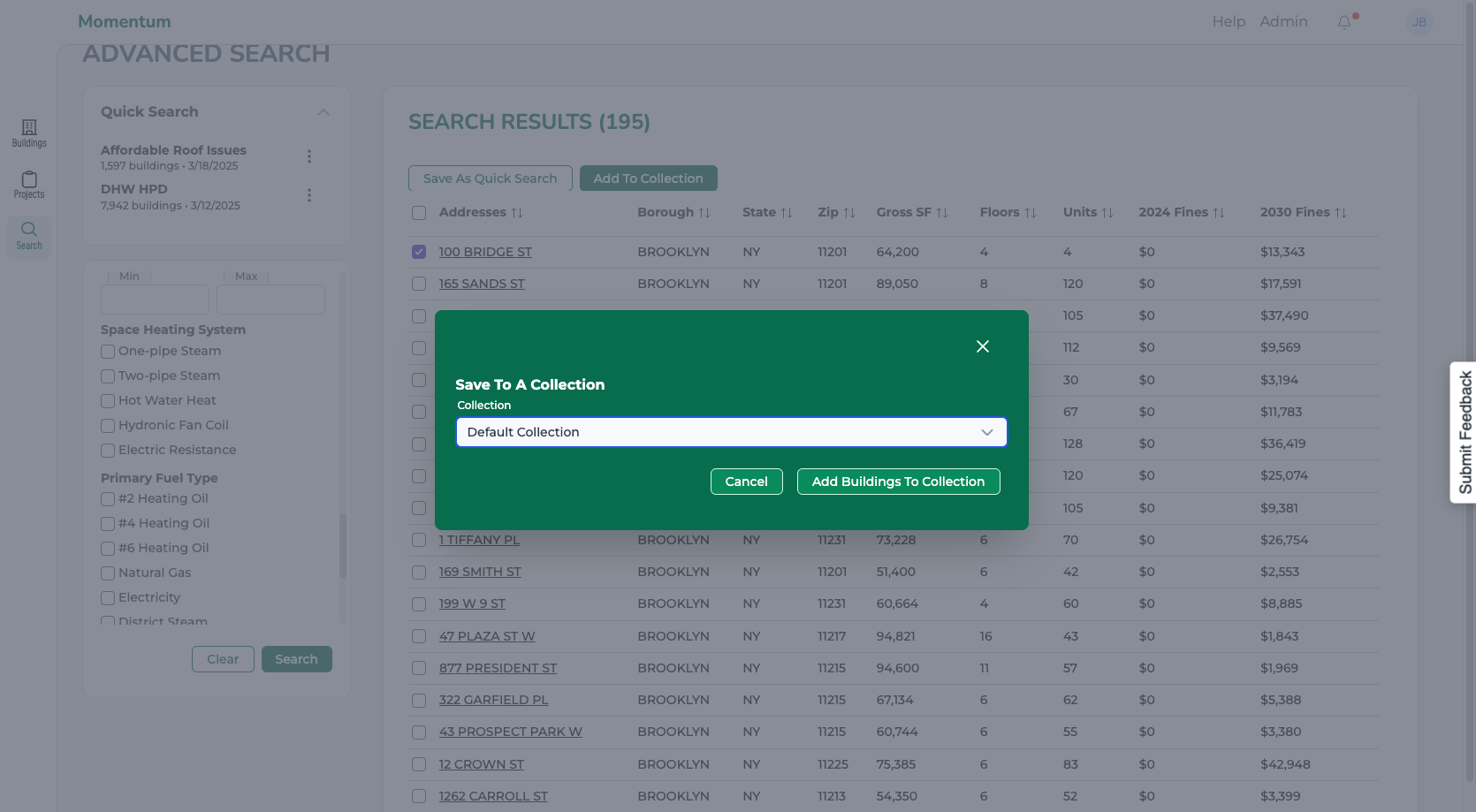Open the 43 PROSPECT PARK W link
The image size is (1476, 812).
511,732
